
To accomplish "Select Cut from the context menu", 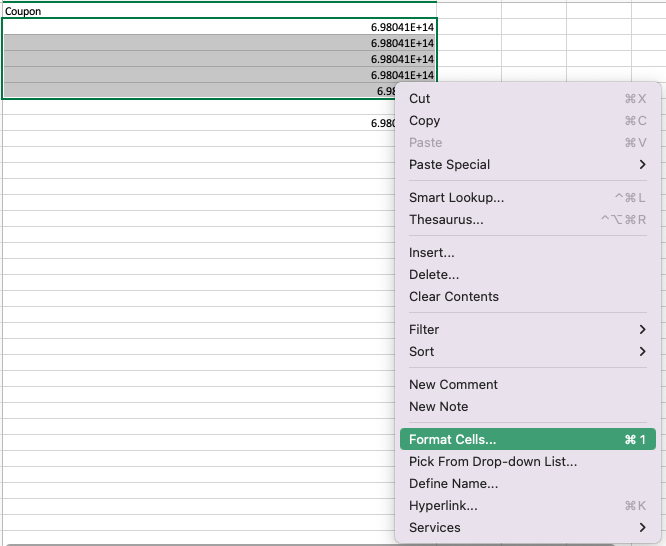I will (420, 99).
